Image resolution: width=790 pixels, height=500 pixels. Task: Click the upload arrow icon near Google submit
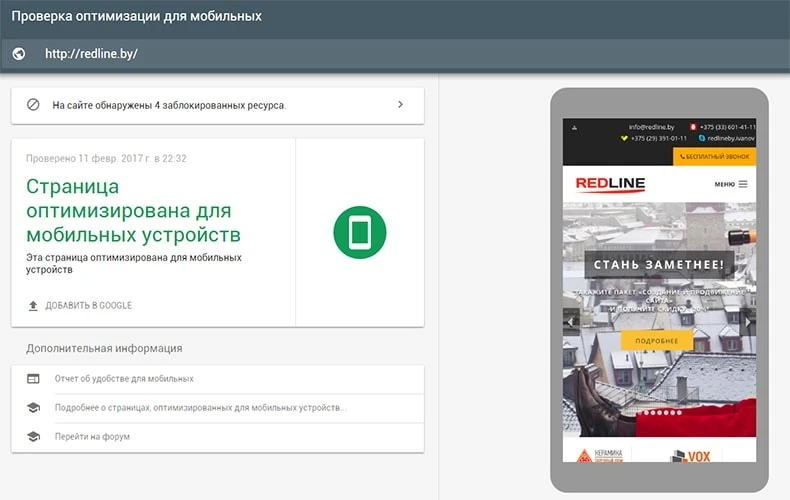click(33, 305)
